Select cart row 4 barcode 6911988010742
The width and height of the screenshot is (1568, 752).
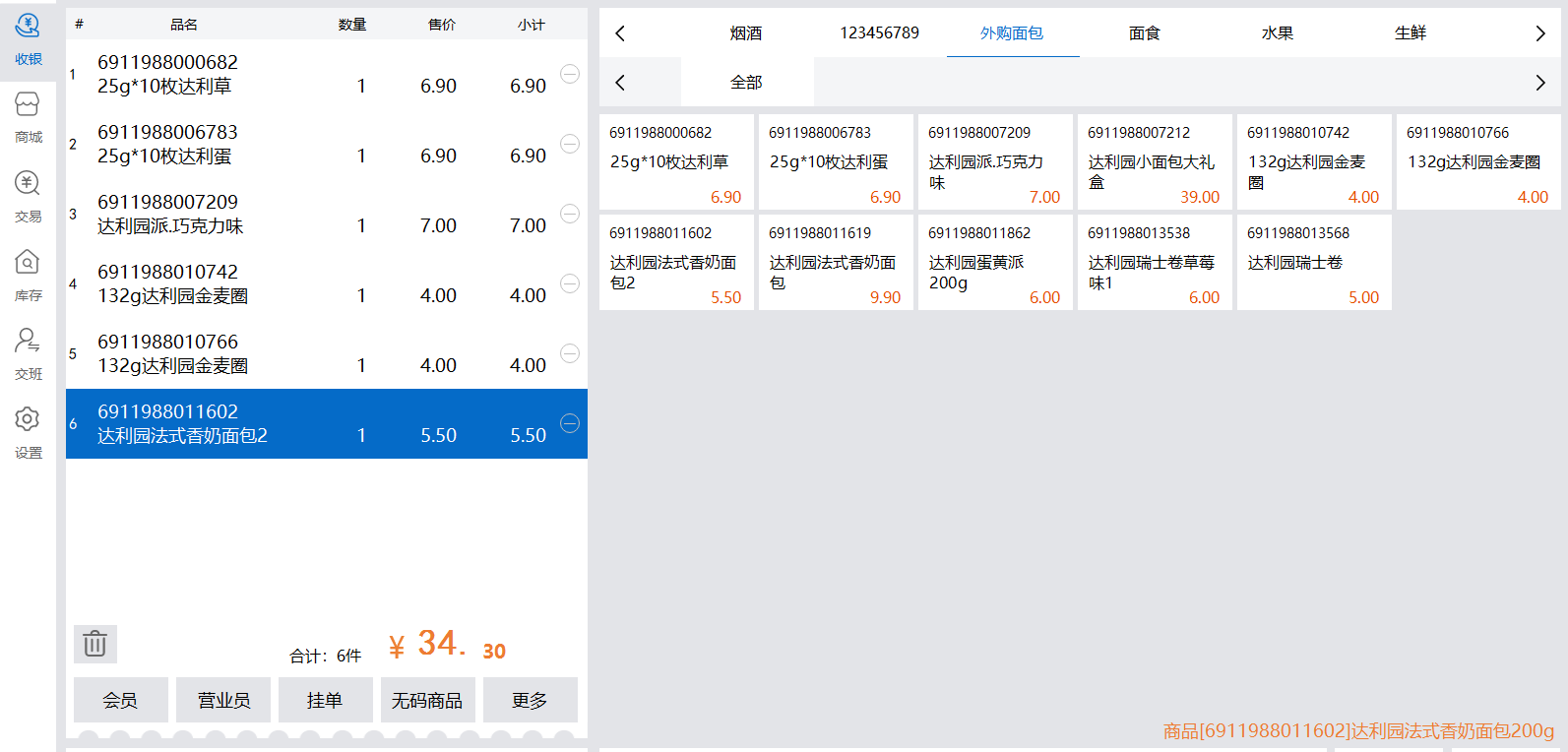point(327,283)
